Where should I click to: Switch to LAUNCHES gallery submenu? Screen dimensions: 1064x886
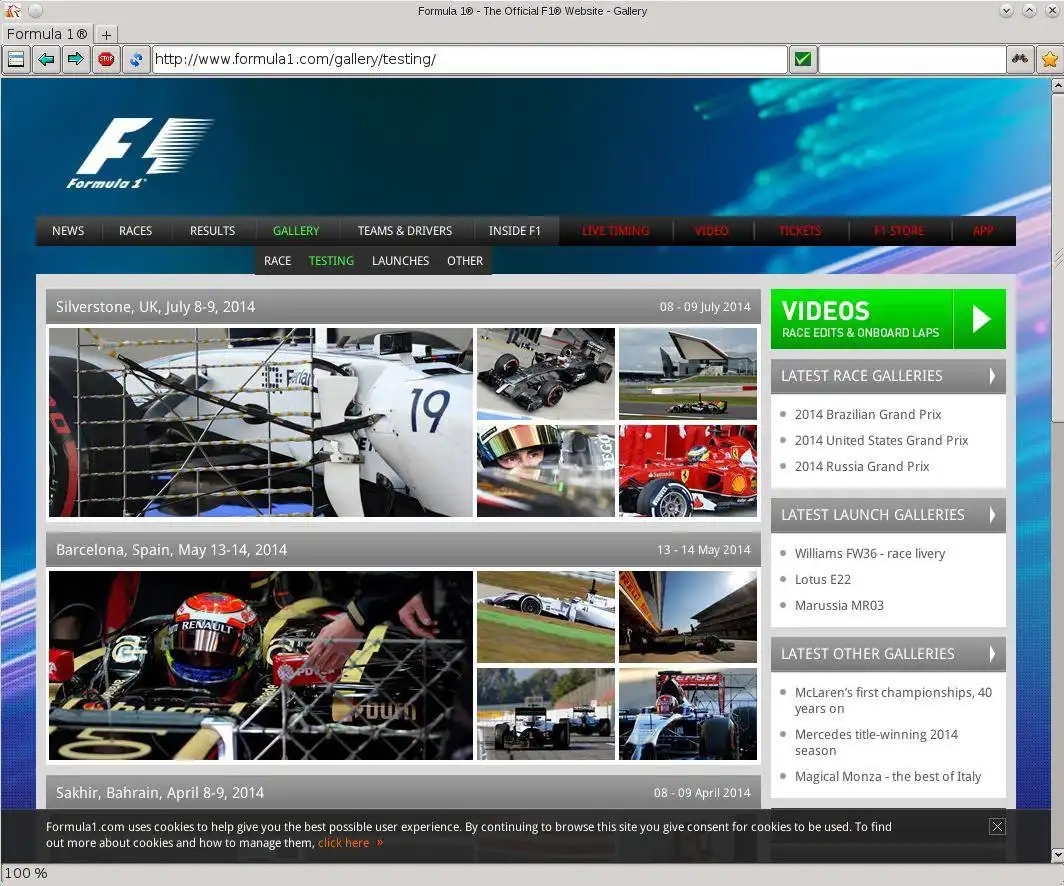click(400, 261)
